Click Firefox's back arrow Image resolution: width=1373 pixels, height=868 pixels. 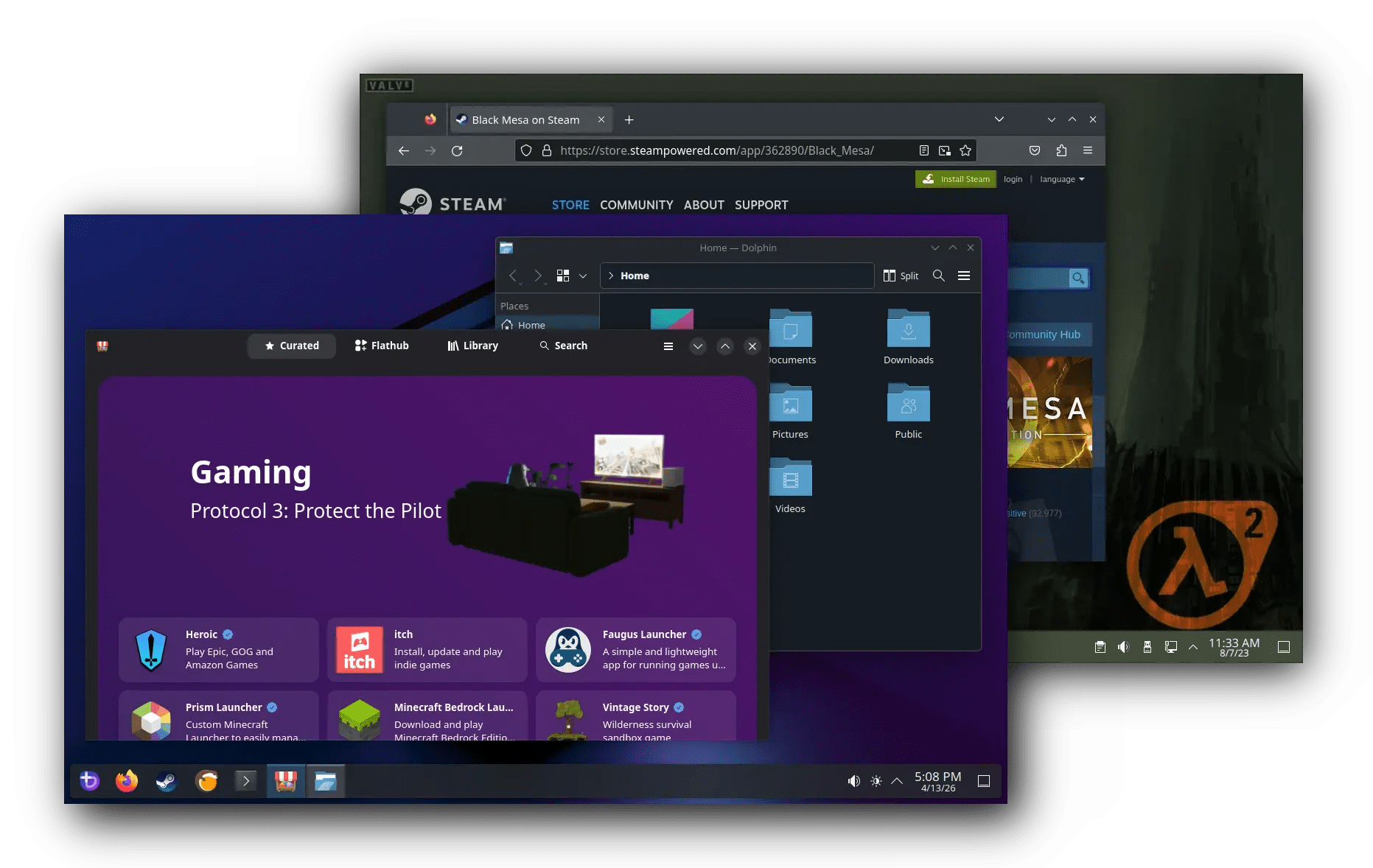[x=404, y=150]
